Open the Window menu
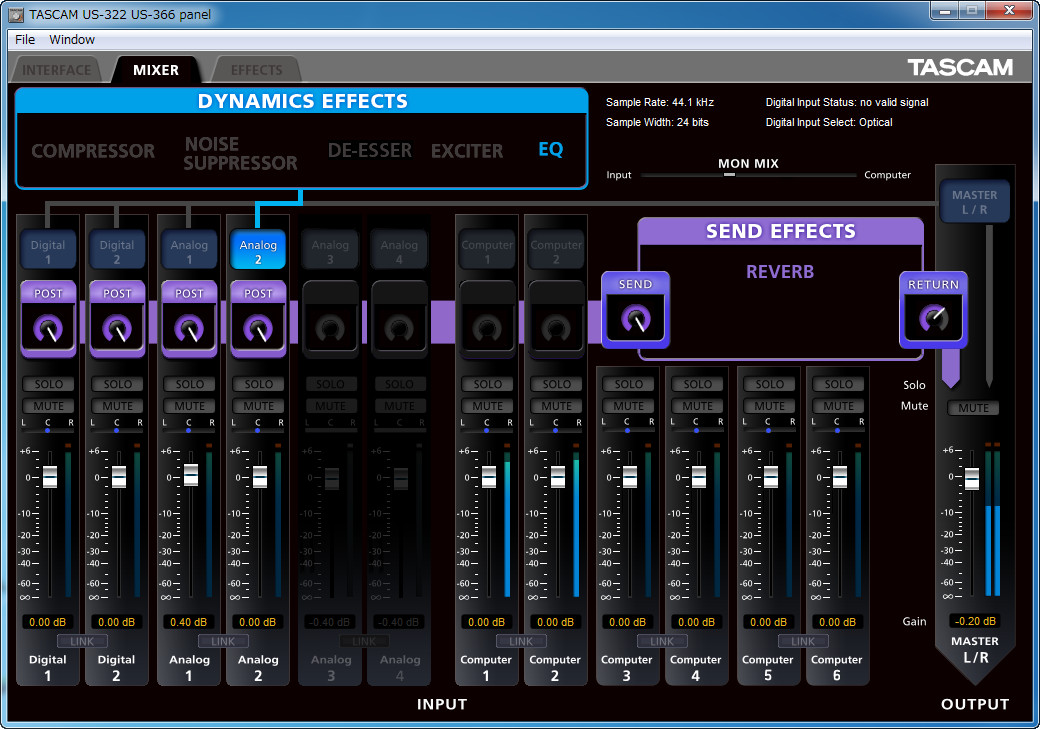Viewport: 1040px width, 729px height. coord(72,40)
